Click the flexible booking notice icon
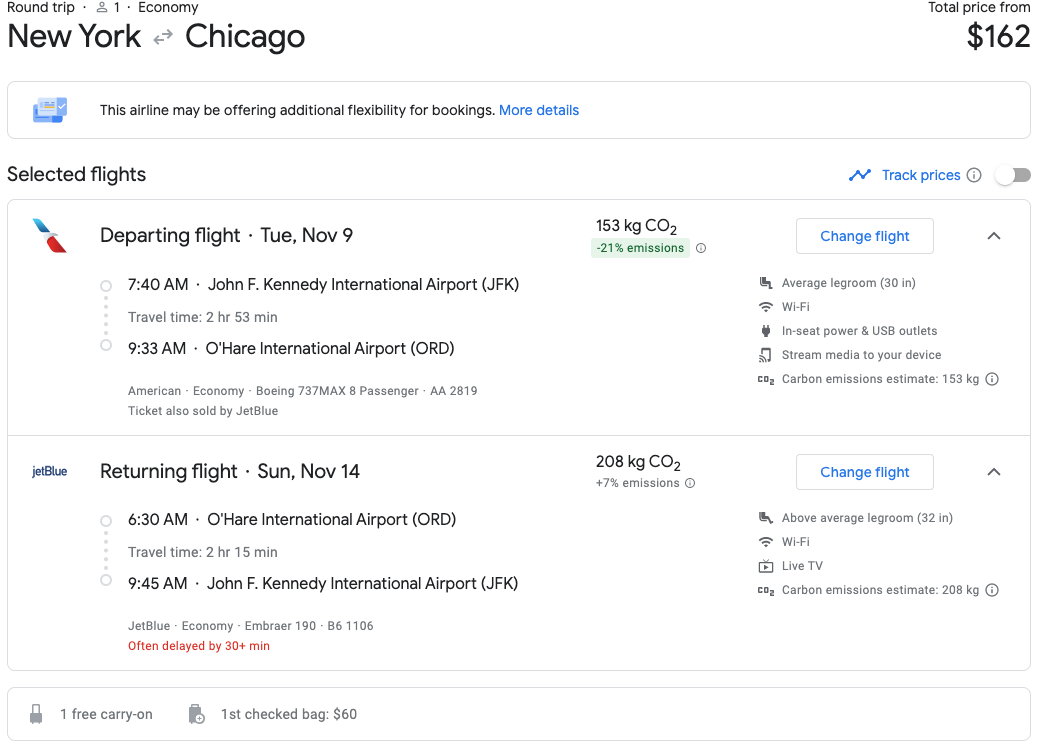Image resolution: width=1040 pixels, height=747 pixels. 50,110
